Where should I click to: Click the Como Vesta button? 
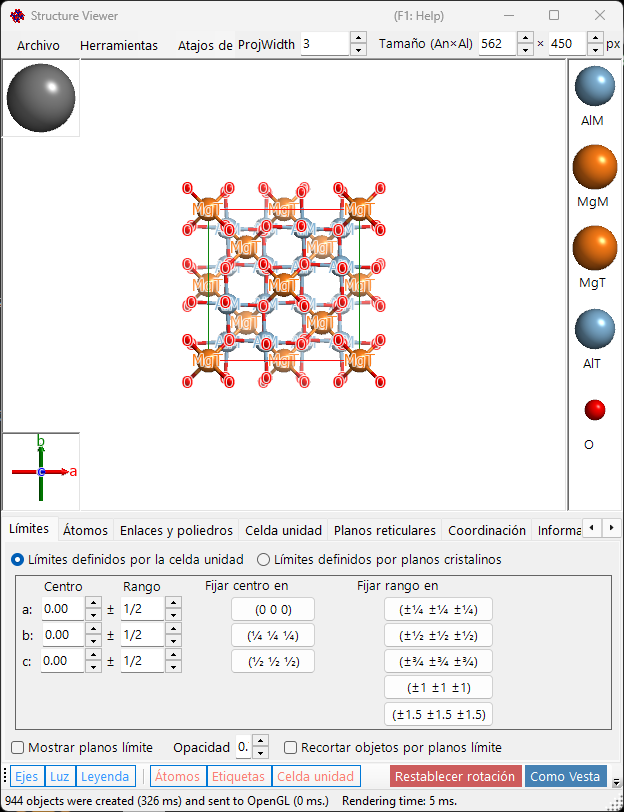(x=565, y=776)
